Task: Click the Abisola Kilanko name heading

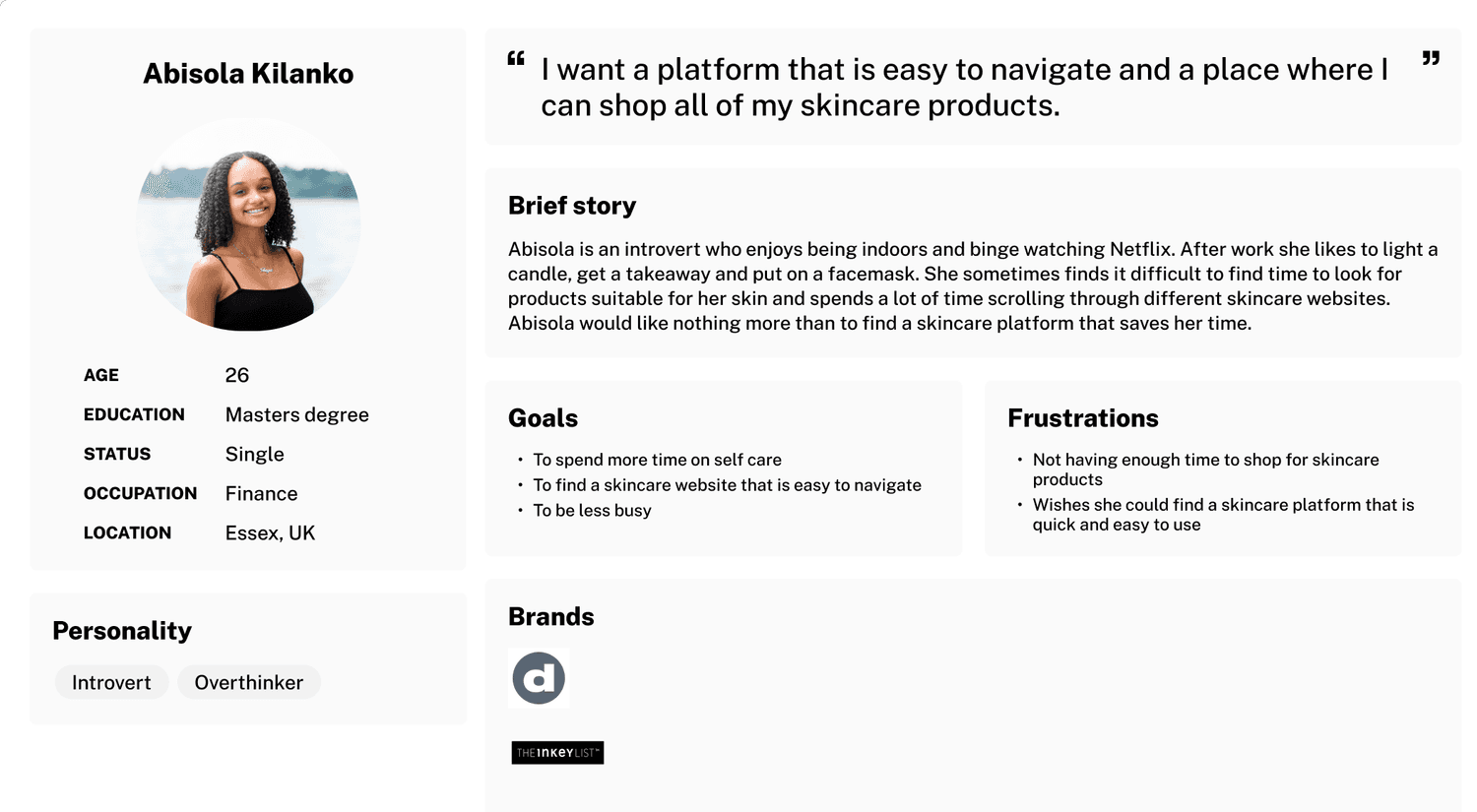Action: point(248,74)
